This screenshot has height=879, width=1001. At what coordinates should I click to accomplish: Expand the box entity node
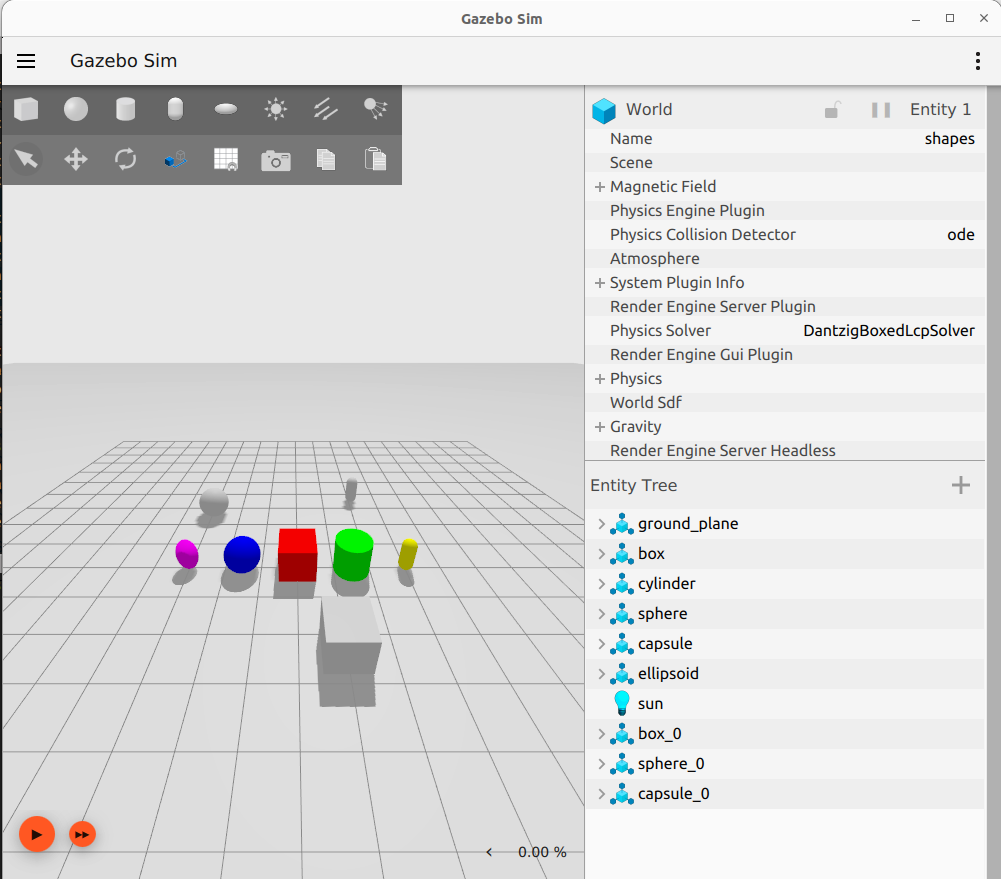(601, 554)
